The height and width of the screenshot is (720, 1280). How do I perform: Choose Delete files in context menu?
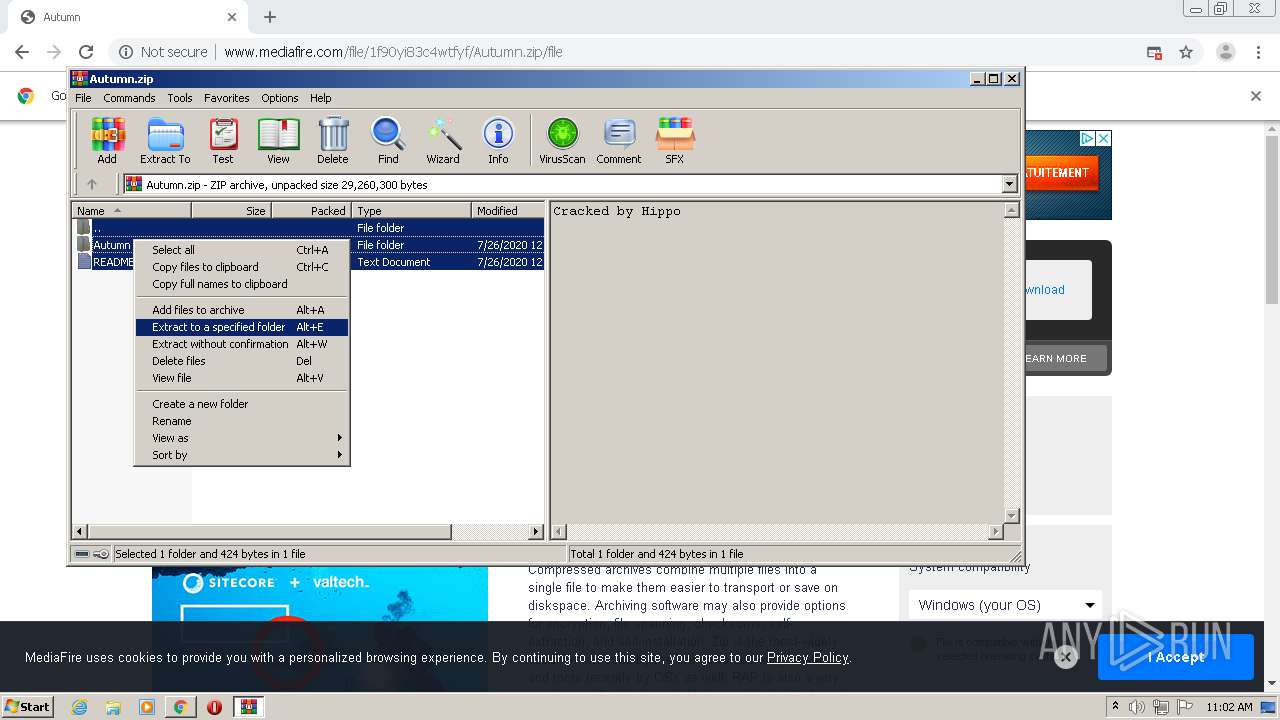242,361
